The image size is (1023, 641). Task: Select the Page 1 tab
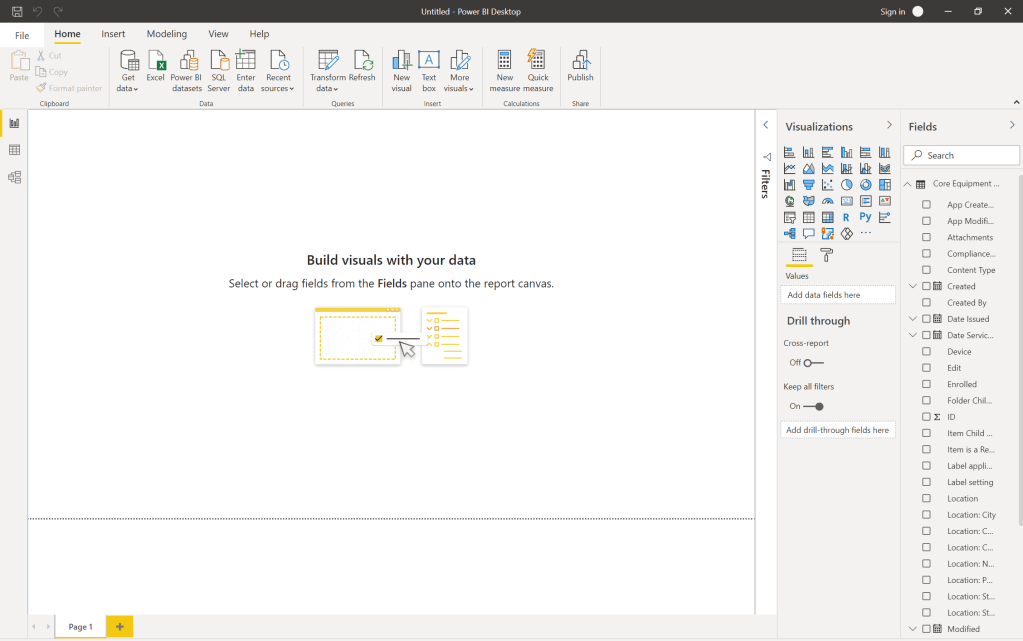click(80, 627)
